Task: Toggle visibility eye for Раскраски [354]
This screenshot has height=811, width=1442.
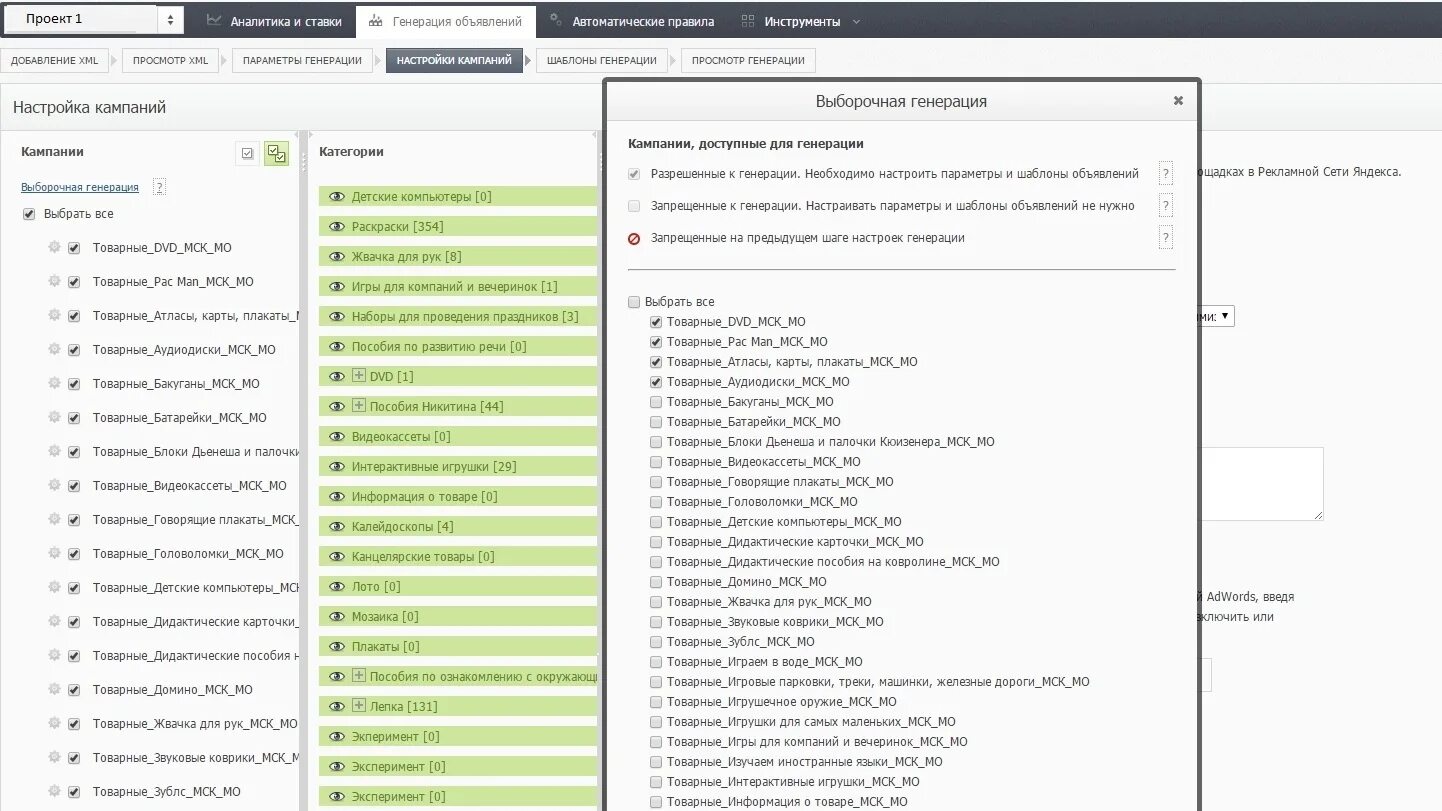Action: pyautogui.click(x=337, y=227)
